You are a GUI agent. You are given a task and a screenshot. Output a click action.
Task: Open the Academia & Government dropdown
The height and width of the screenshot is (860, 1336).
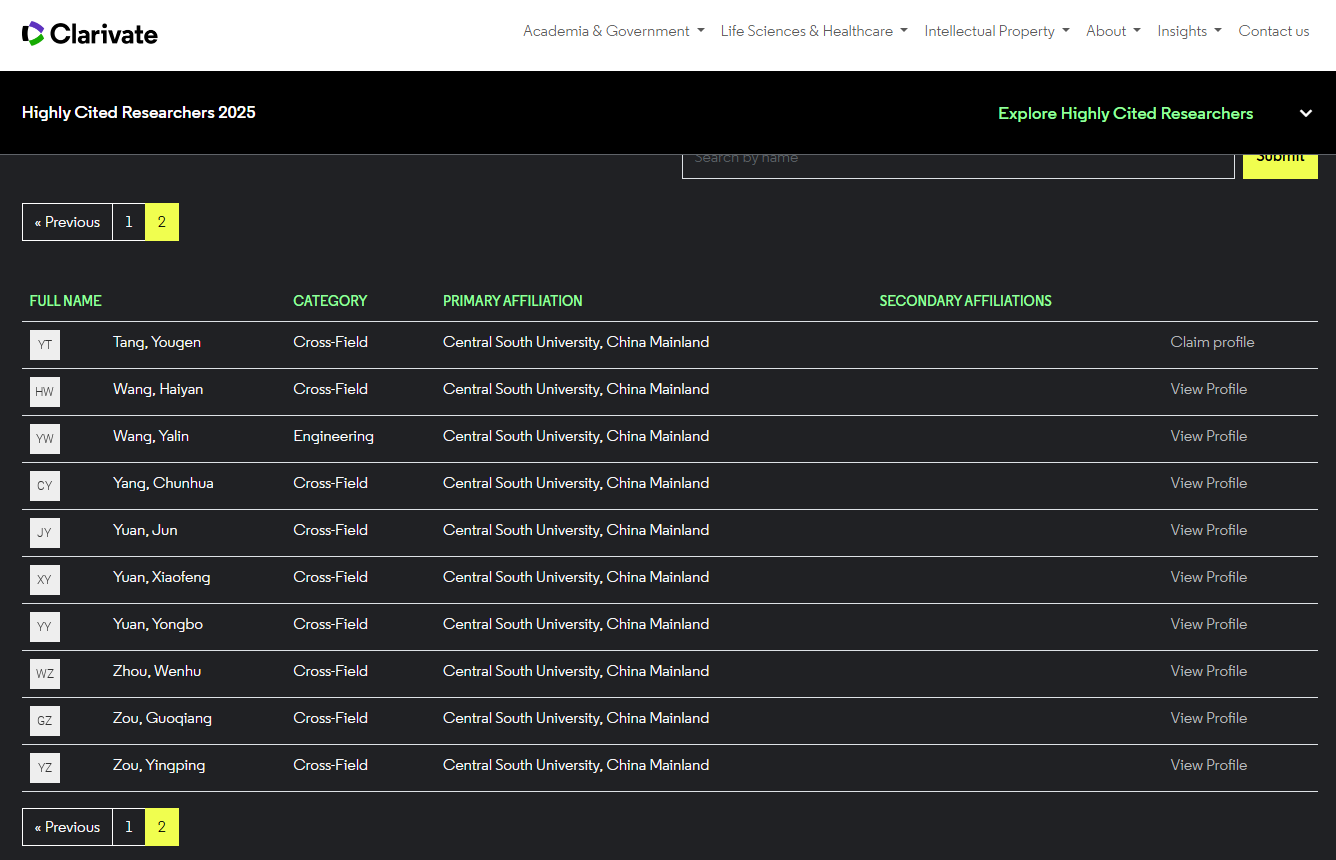point(613,31)
